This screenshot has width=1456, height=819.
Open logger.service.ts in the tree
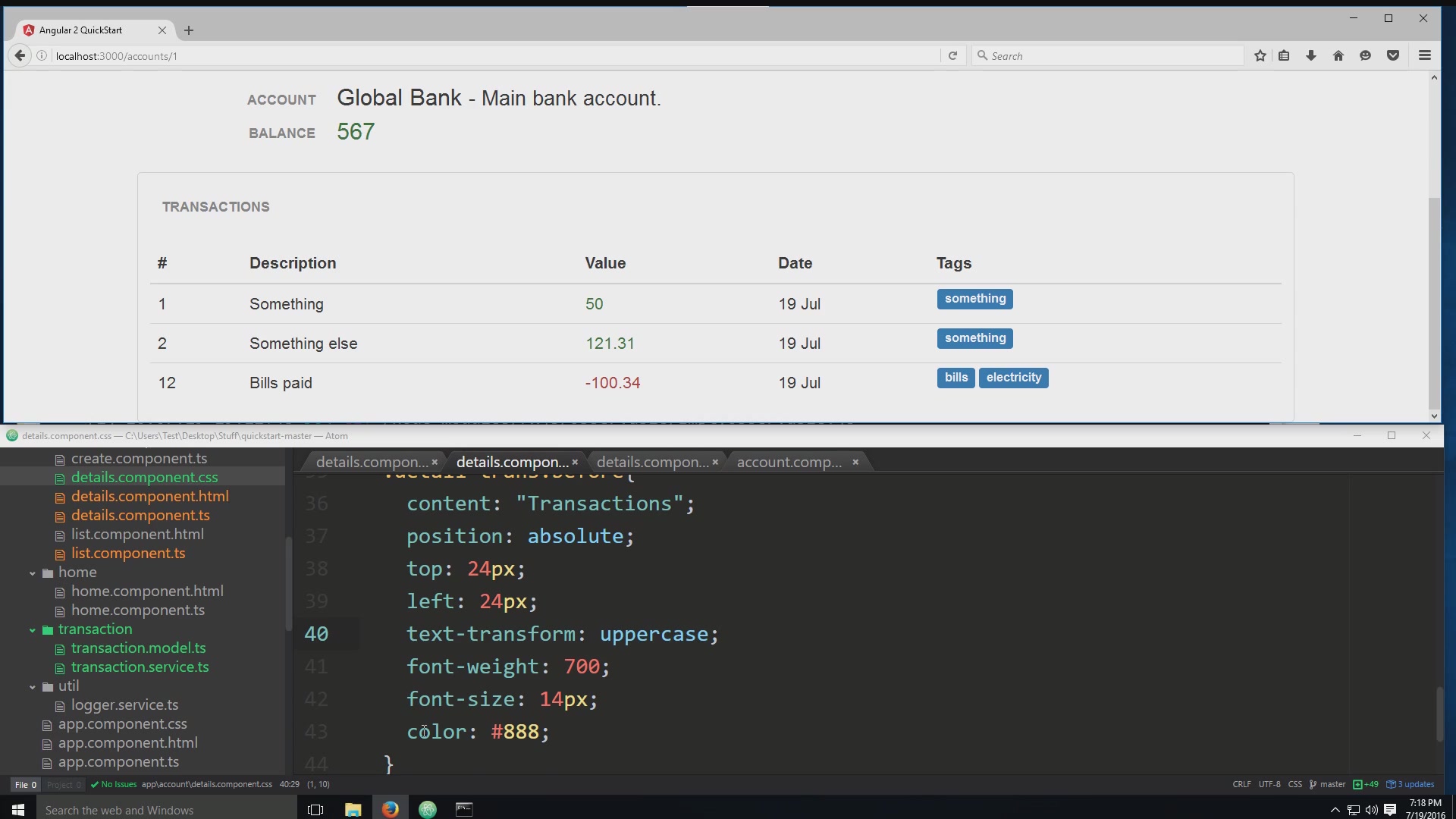point(124,705)
